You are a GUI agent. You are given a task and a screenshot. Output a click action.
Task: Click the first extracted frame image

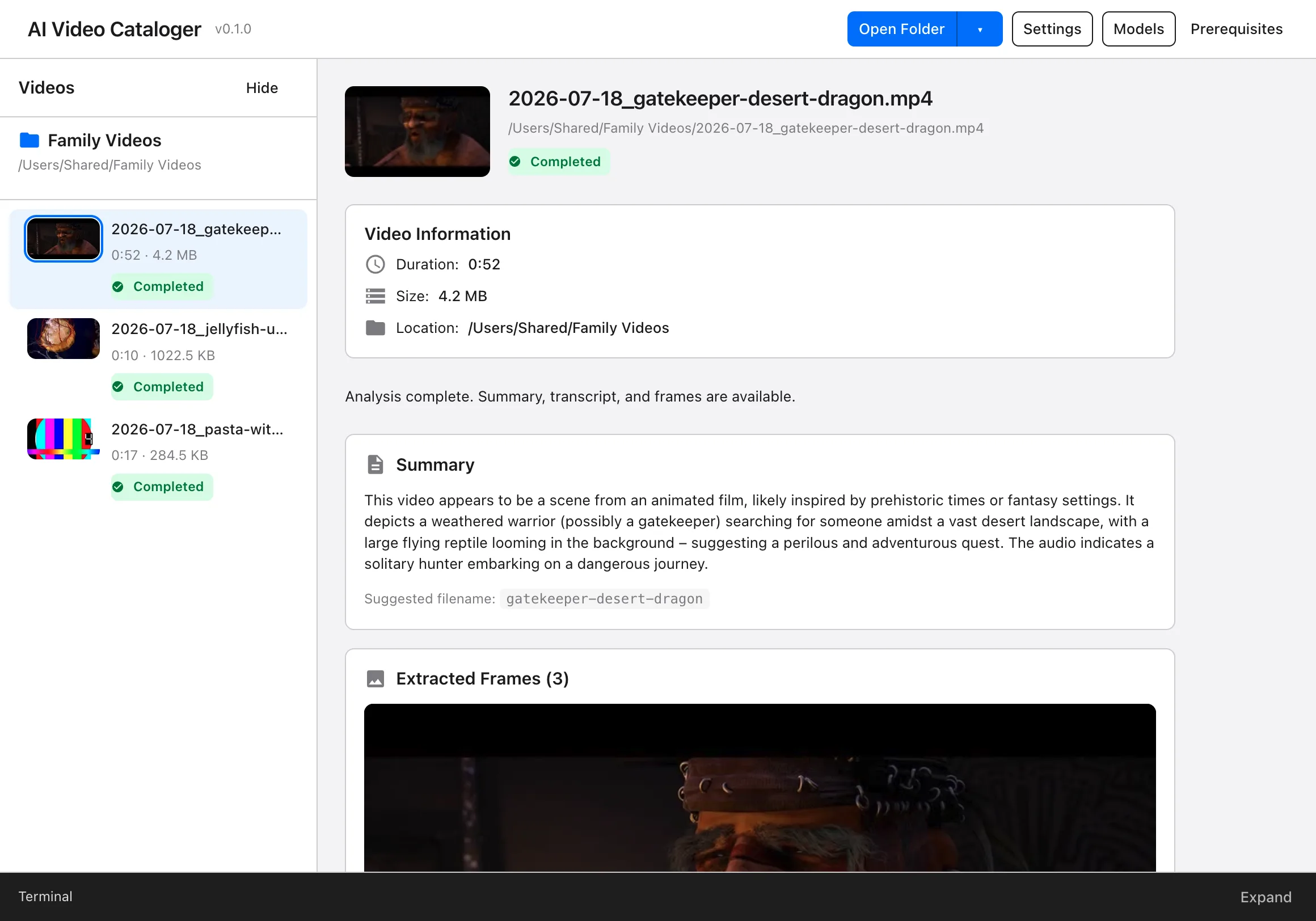(x=760, y=788)
